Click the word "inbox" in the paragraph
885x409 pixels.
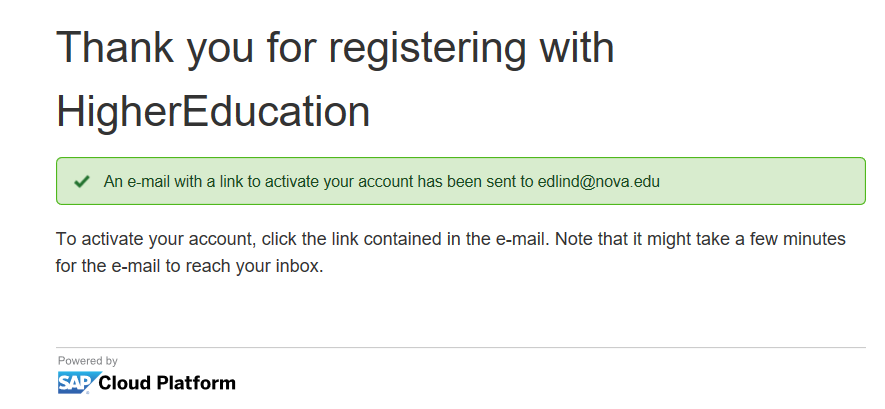(297, 267)
